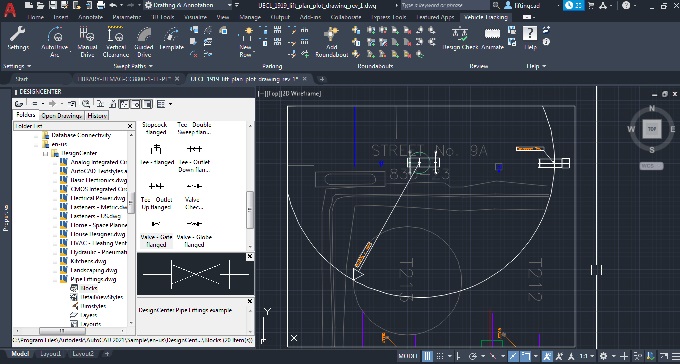The width and height of the screenshot is (680, 364).
Task: Open the WCS coordinate system dropdown
Action: coord(651,166)
